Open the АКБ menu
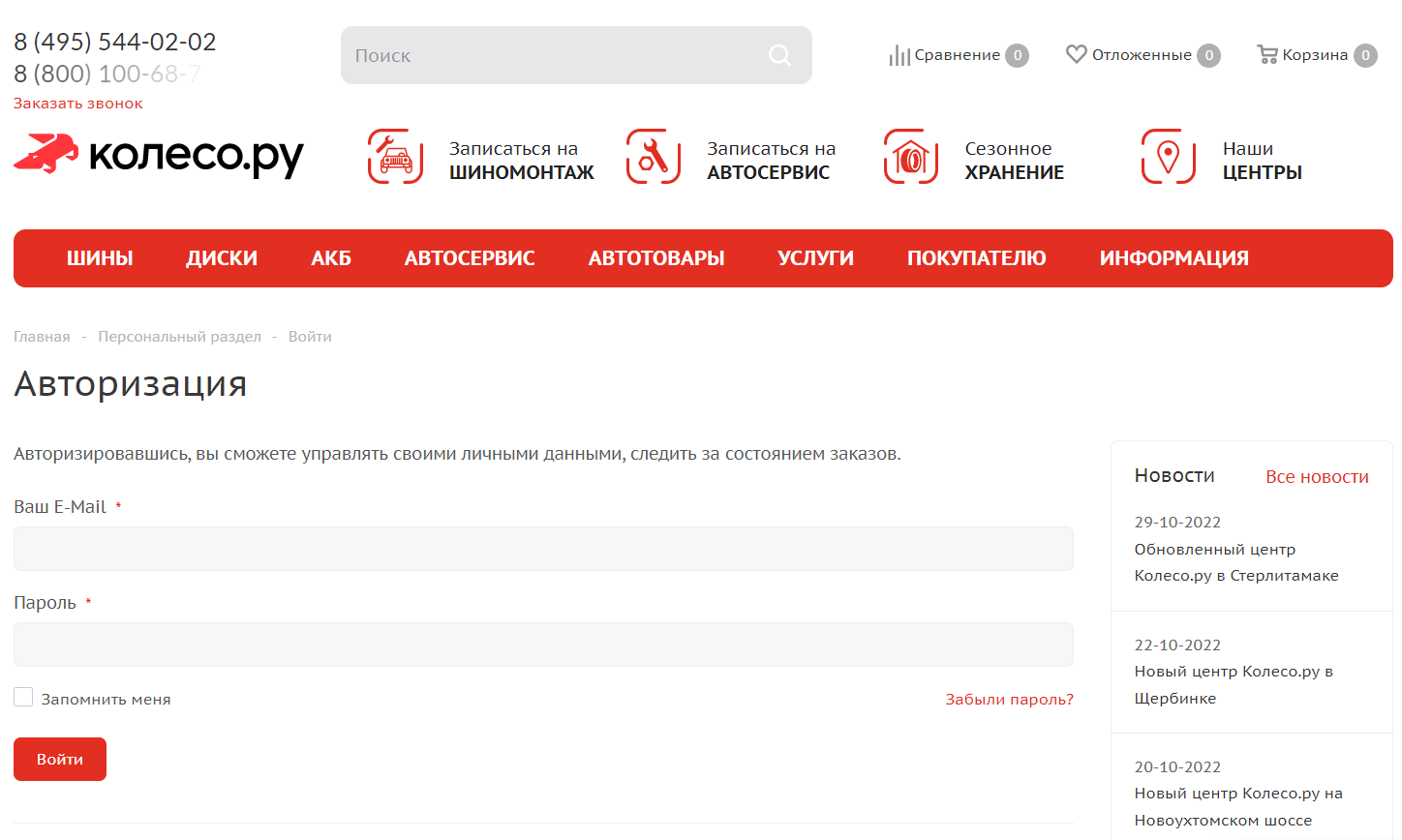Viewport: 1402px width, 840px height. pos(331,258)
